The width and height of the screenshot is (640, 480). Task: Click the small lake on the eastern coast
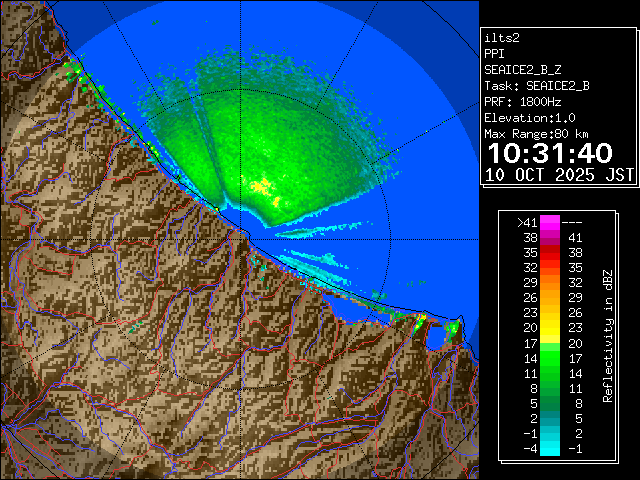pos(436,337)
